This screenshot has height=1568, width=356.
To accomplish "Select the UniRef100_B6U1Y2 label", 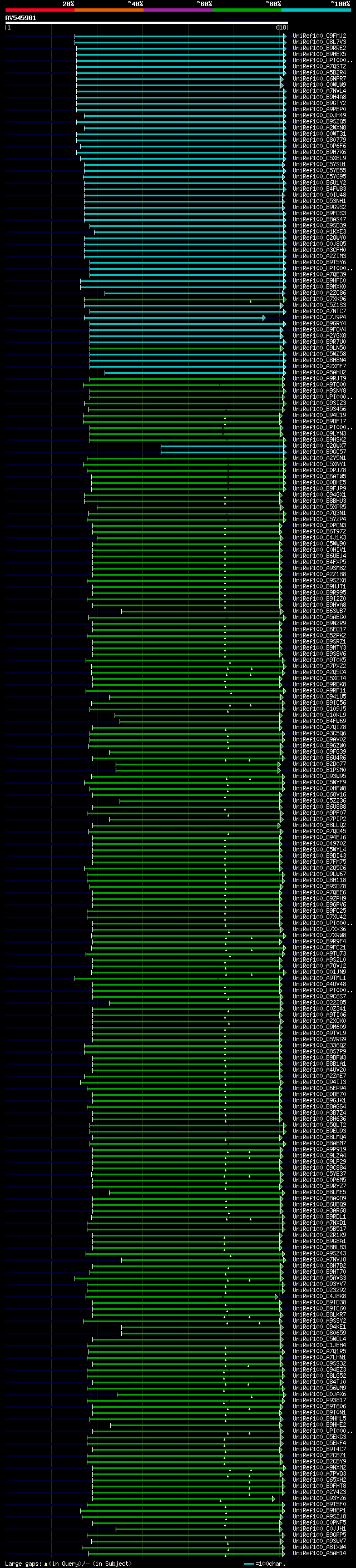I will [x=319, y=182].
